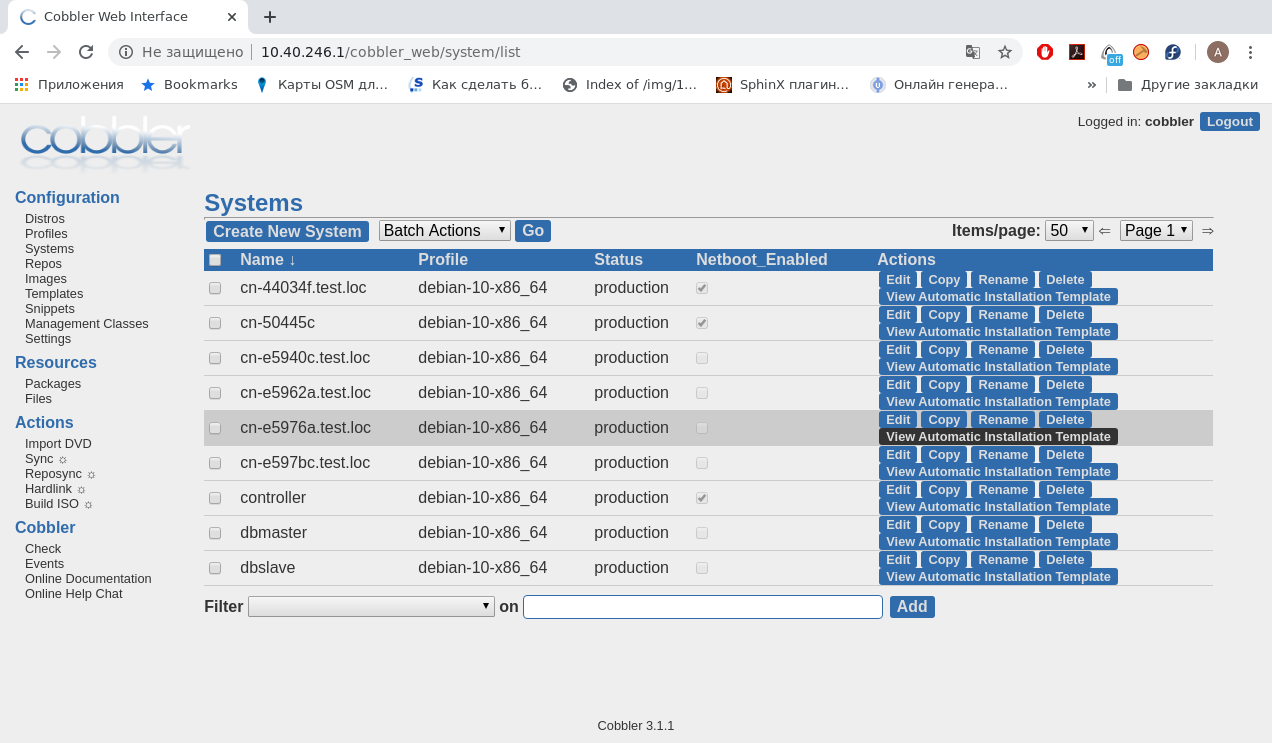Click the bookmark star in address bar

click(1005, 52)
